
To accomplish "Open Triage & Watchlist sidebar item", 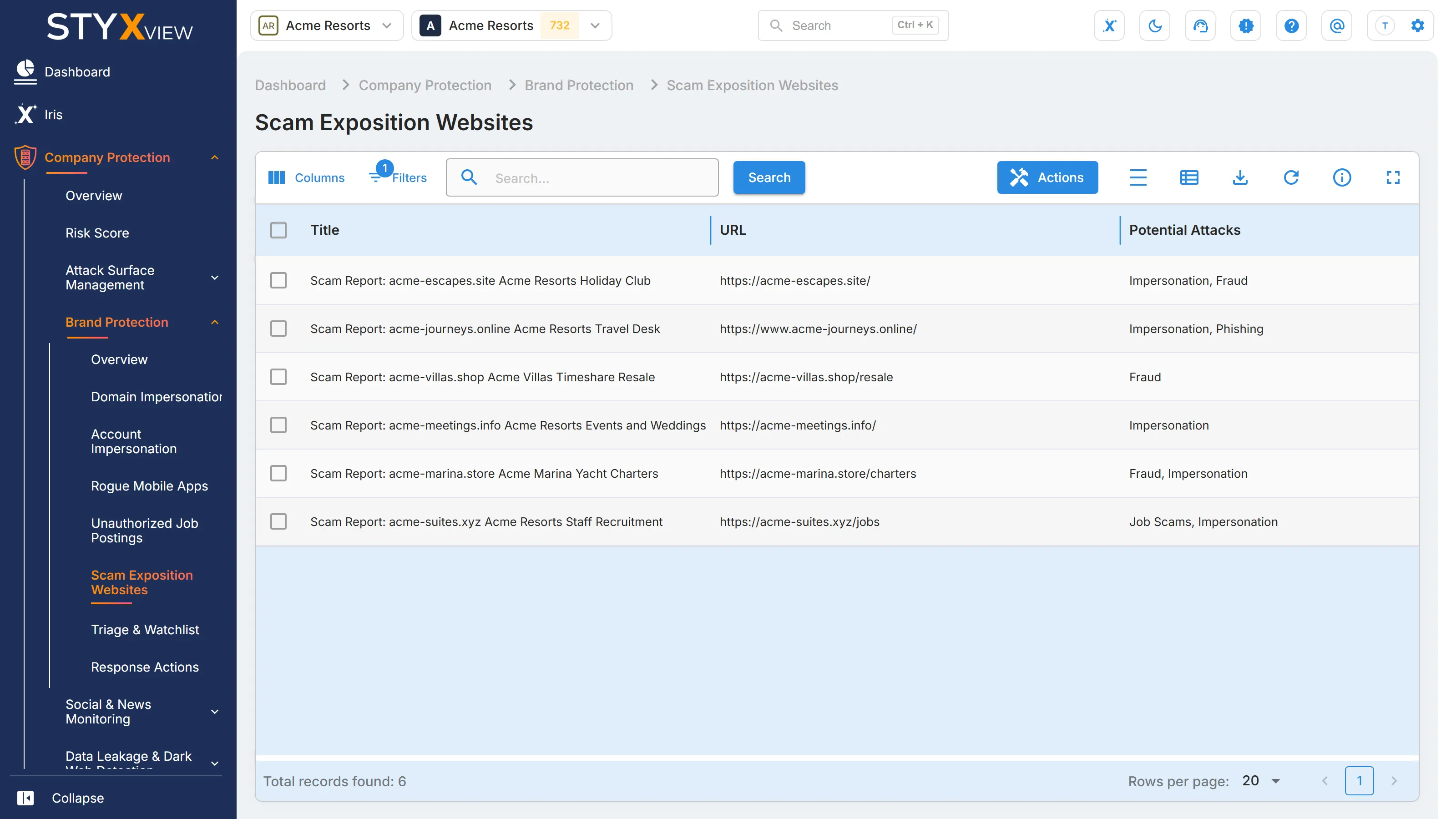I will tap(145, 630).
